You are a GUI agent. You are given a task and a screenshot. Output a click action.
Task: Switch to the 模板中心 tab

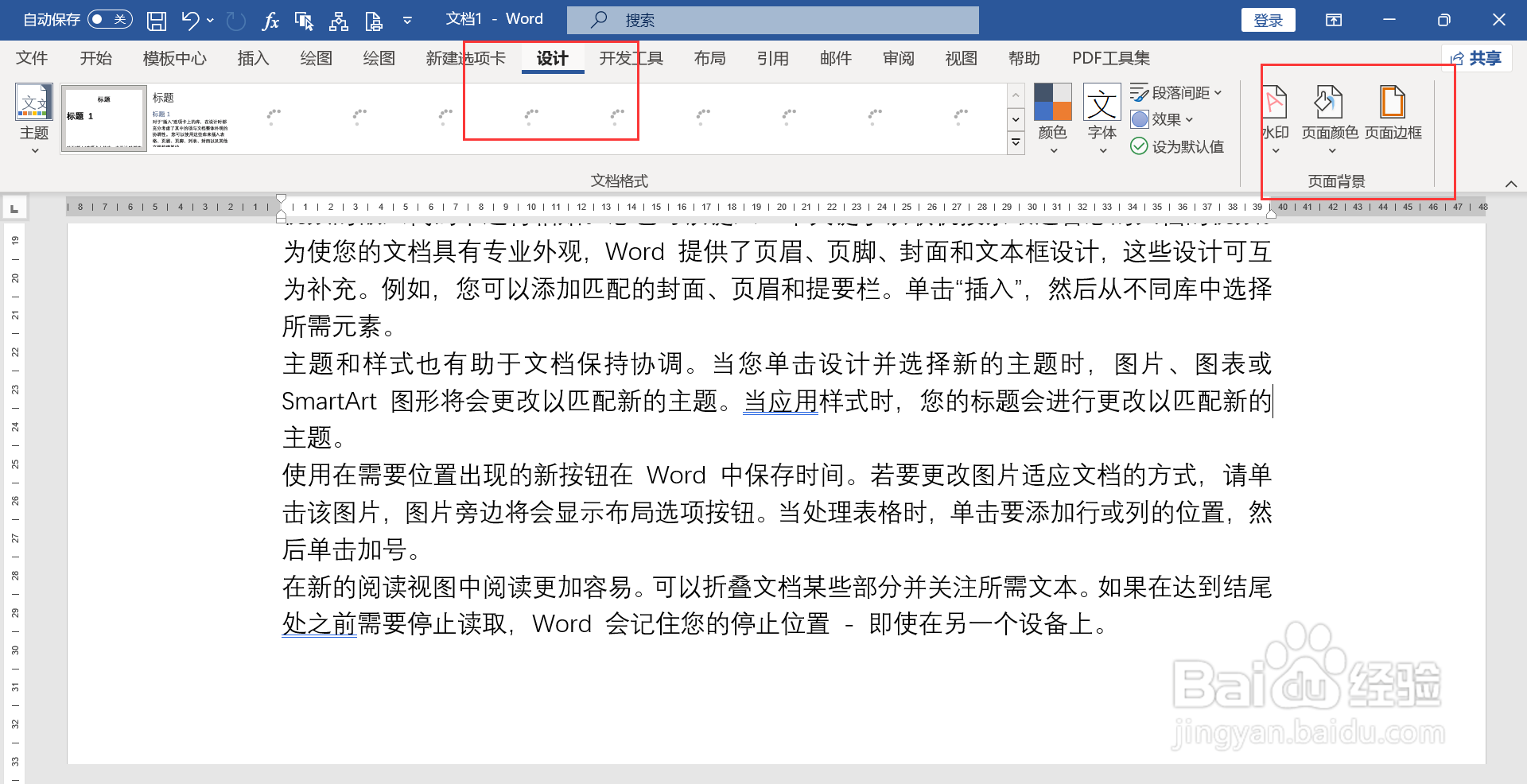tap(174, 58)
